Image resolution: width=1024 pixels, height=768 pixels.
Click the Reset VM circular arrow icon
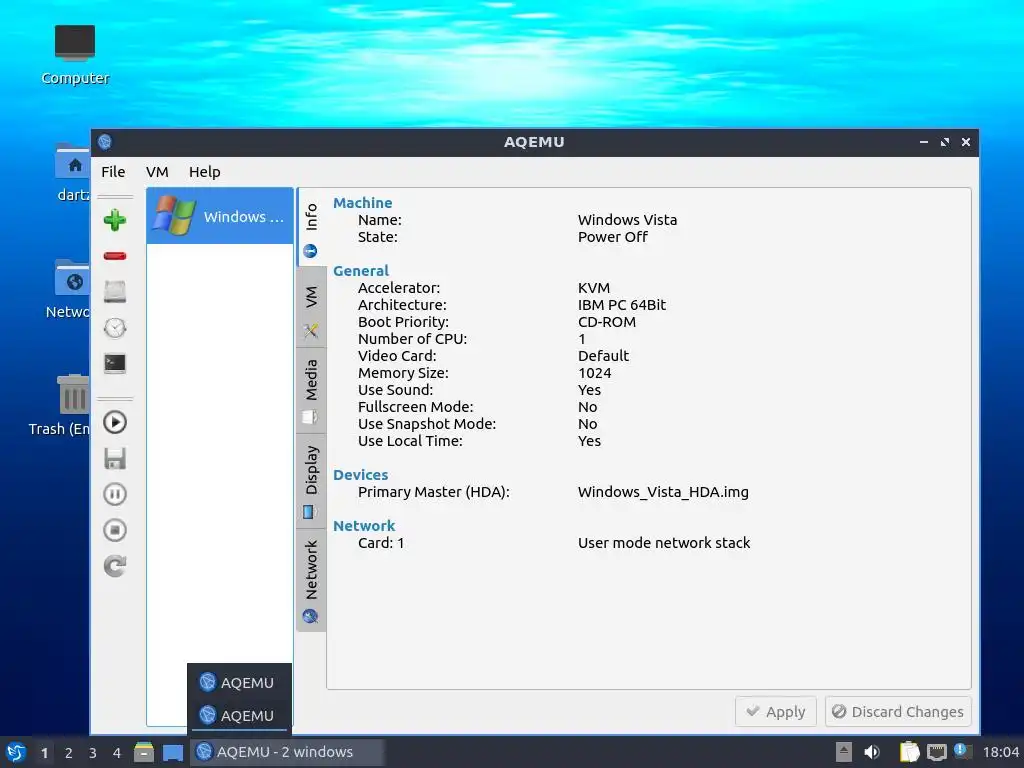tap(115, 566)
